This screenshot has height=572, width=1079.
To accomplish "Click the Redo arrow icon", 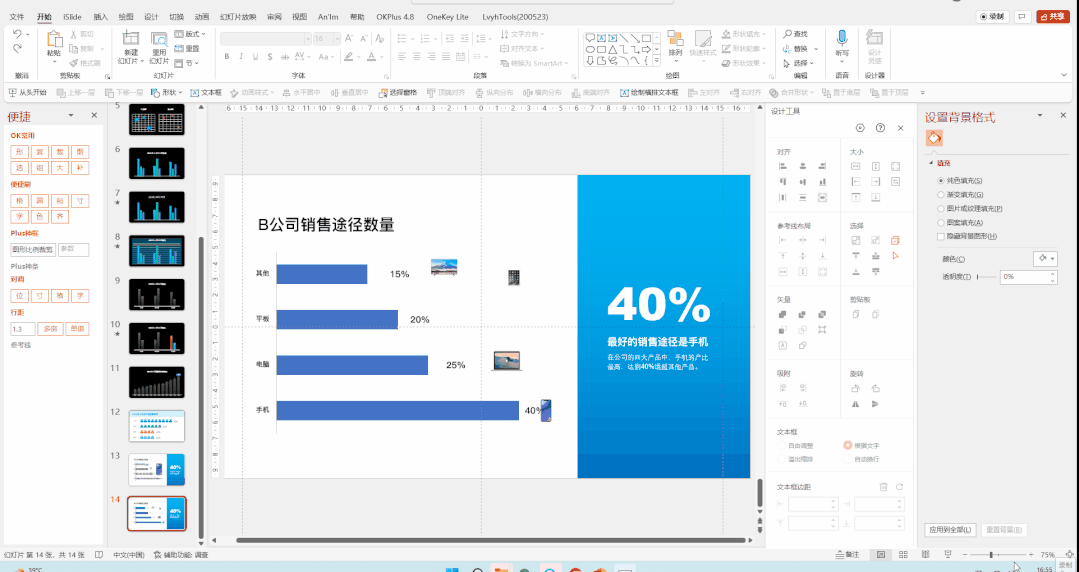I will [17, 48].
